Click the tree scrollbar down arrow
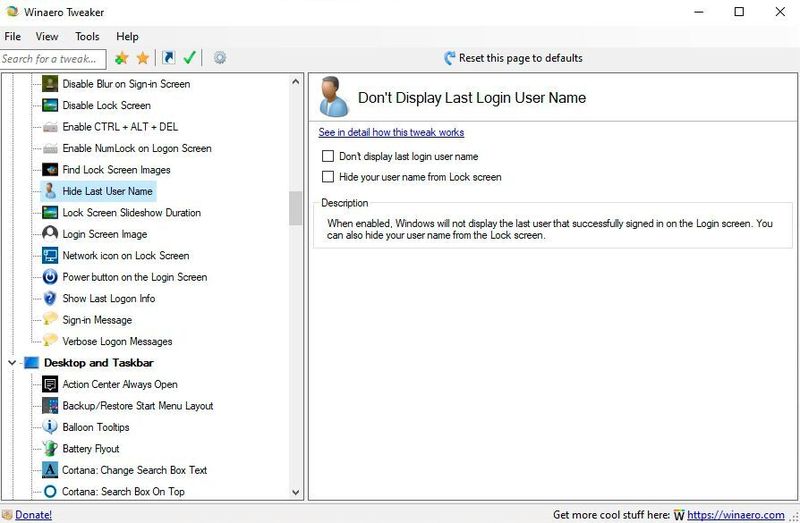800x523 pixels. point(295,492)
